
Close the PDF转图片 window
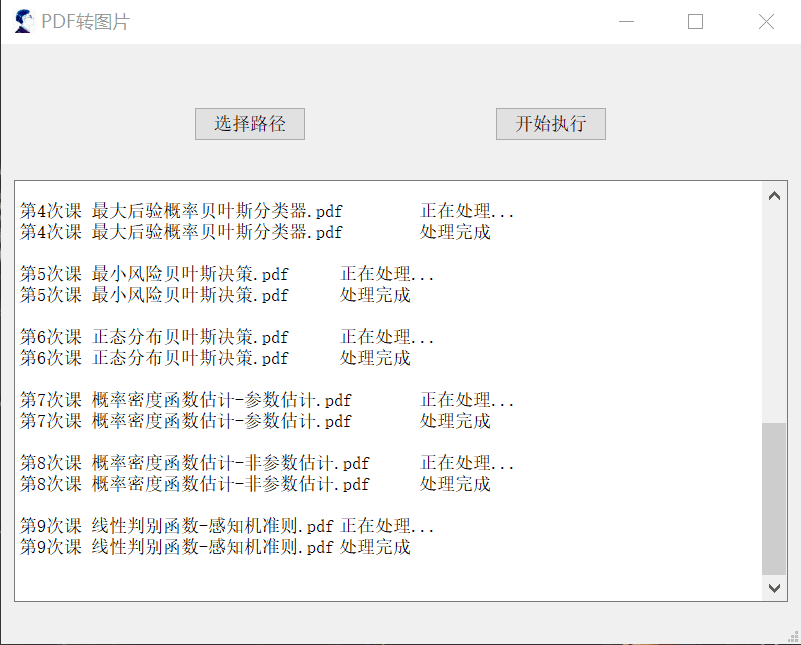pos(766,22)
